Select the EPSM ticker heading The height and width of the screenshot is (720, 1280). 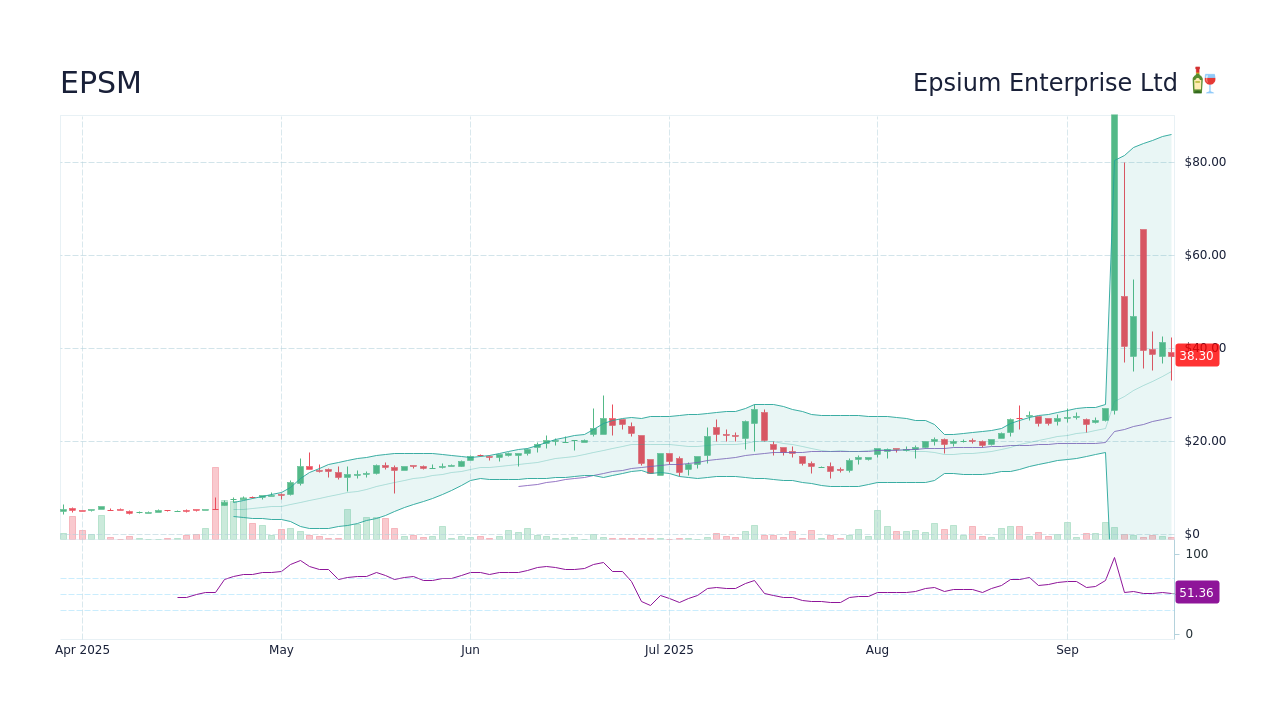click(x=100, y=83)
